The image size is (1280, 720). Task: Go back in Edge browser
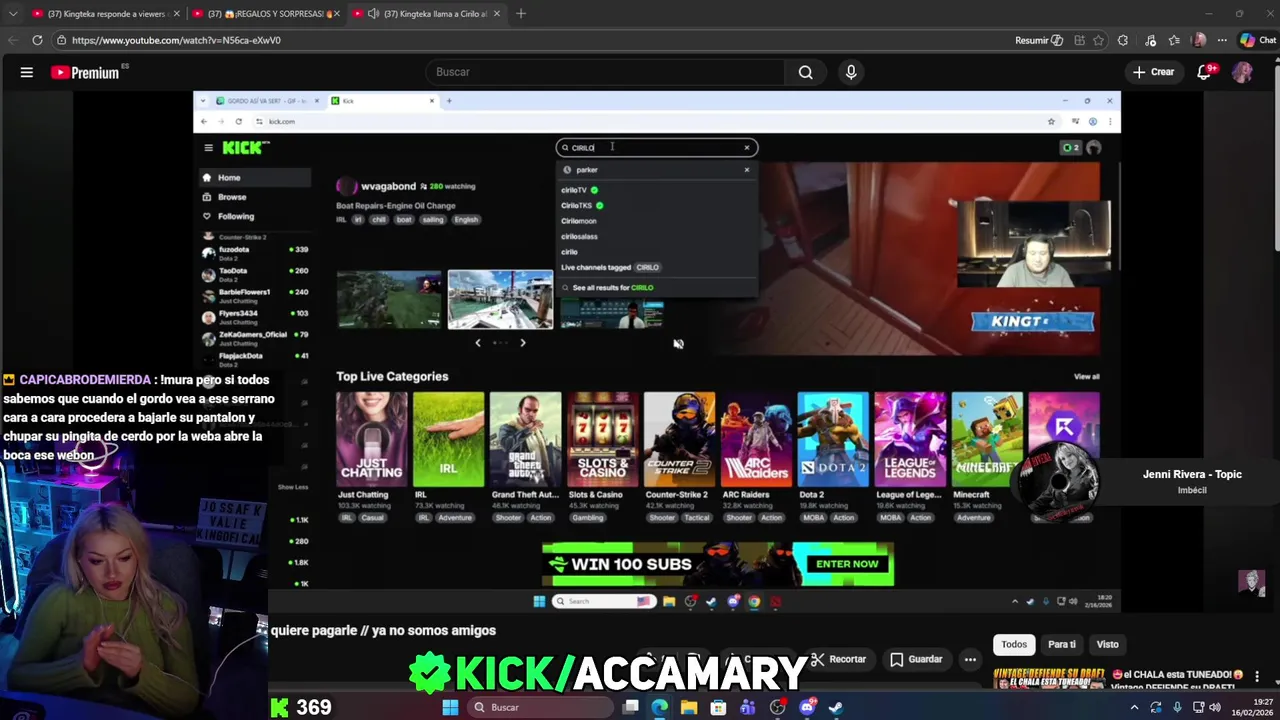12,40
